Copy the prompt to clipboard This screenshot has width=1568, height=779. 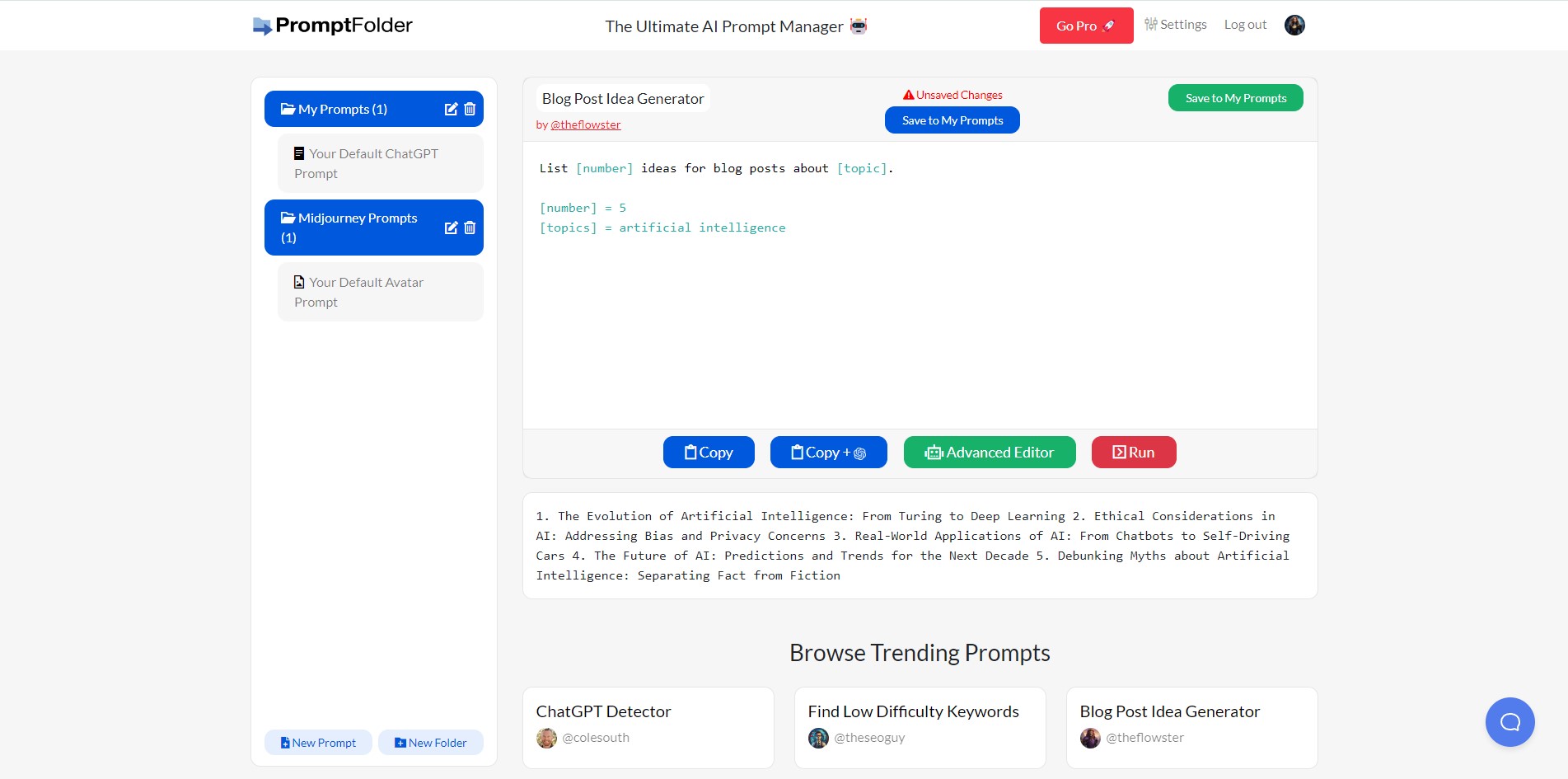coord(709,453)
